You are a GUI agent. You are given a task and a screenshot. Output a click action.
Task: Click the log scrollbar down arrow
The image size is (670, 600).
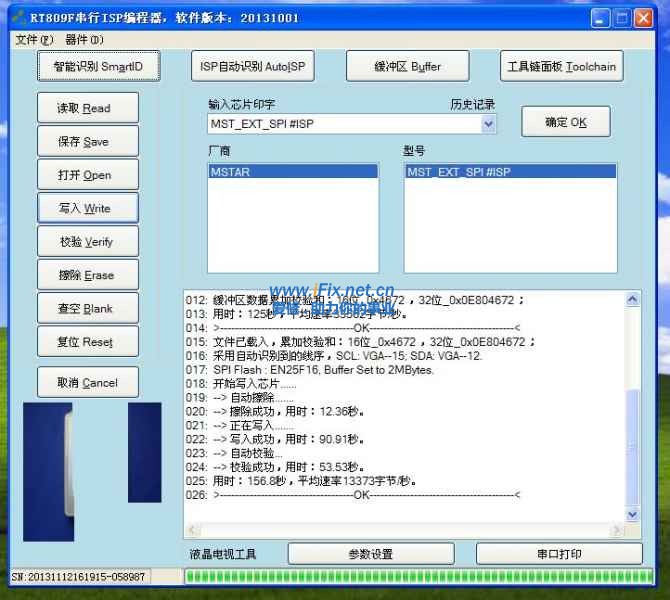pos(632,515)
